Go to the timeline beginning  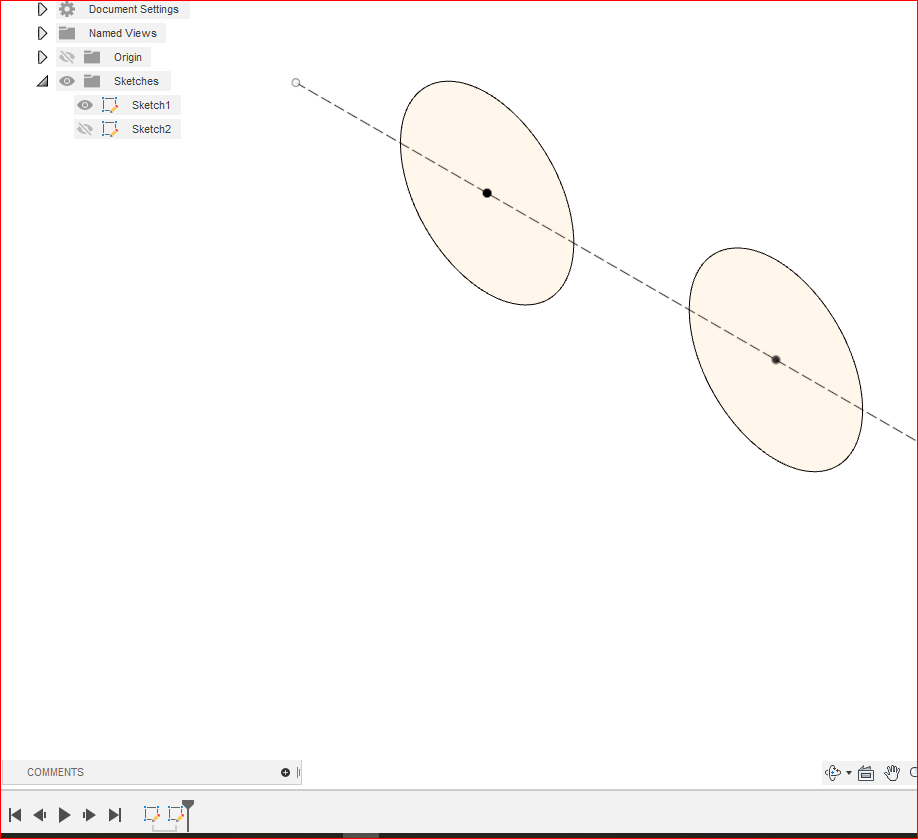coord(15,814)
